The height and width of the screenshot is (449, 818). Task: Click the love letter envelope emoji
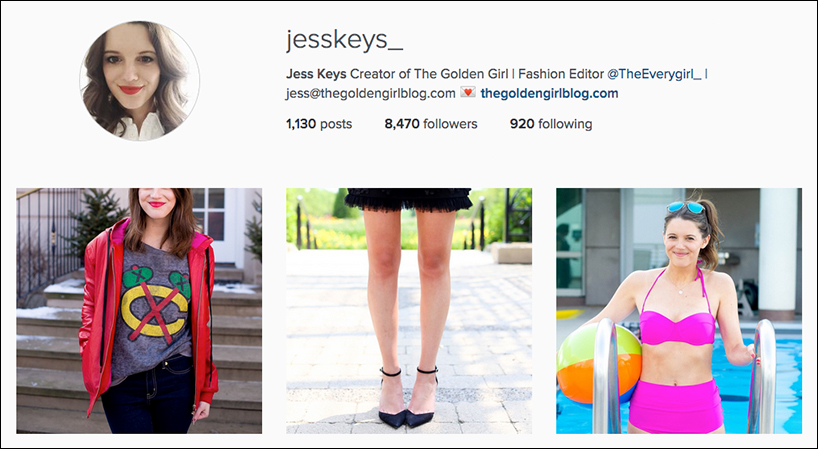(x=467, y=93)
